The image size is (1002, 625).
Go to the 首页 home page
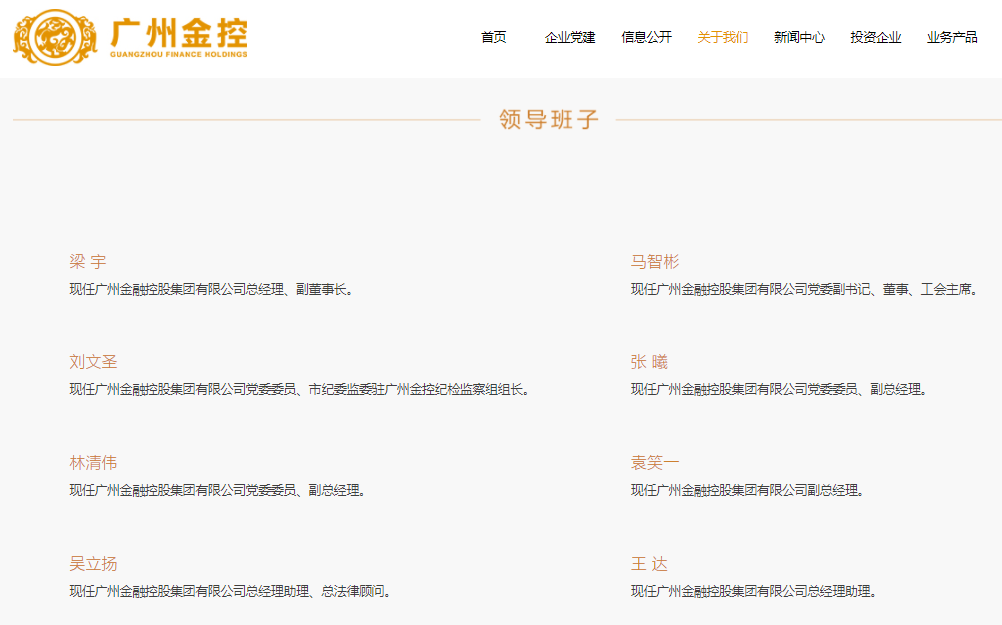pyautogui.click(x=493, y=37)
